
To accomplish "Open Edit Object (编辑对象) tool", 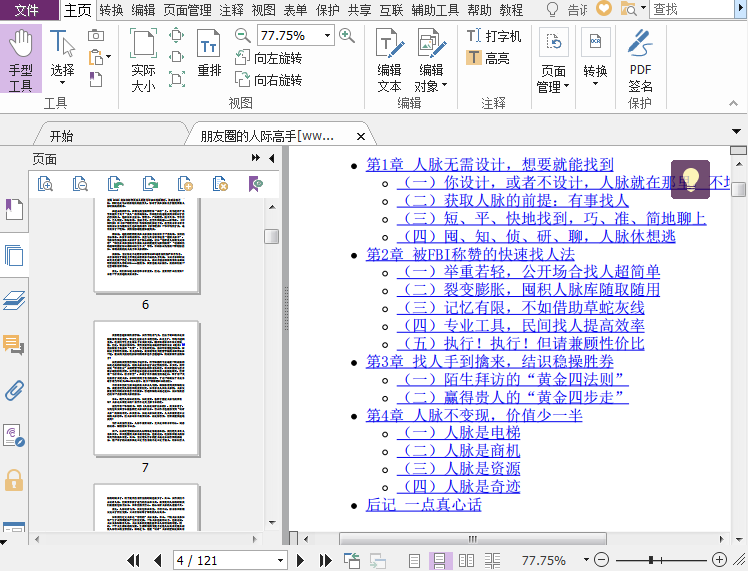I will pyautogui.click(x=431, y=60).
